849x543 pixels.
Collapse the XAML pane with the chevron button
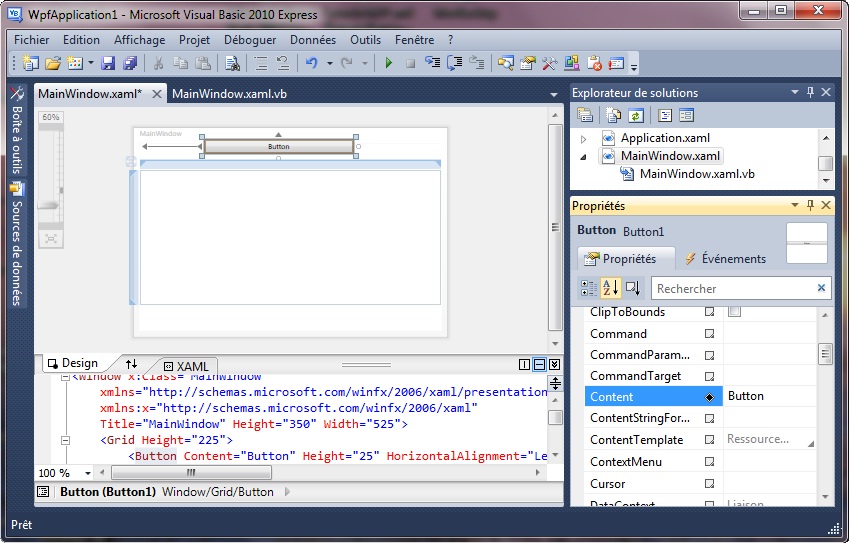tap(554, 364)
